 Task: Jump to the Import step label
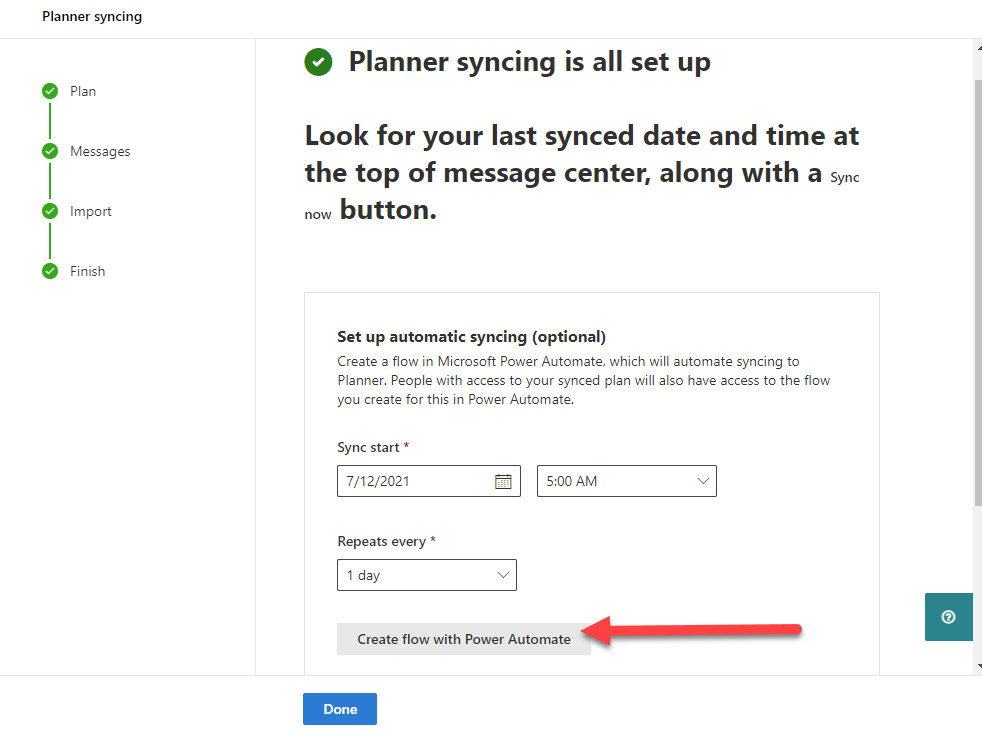[91, 211]
